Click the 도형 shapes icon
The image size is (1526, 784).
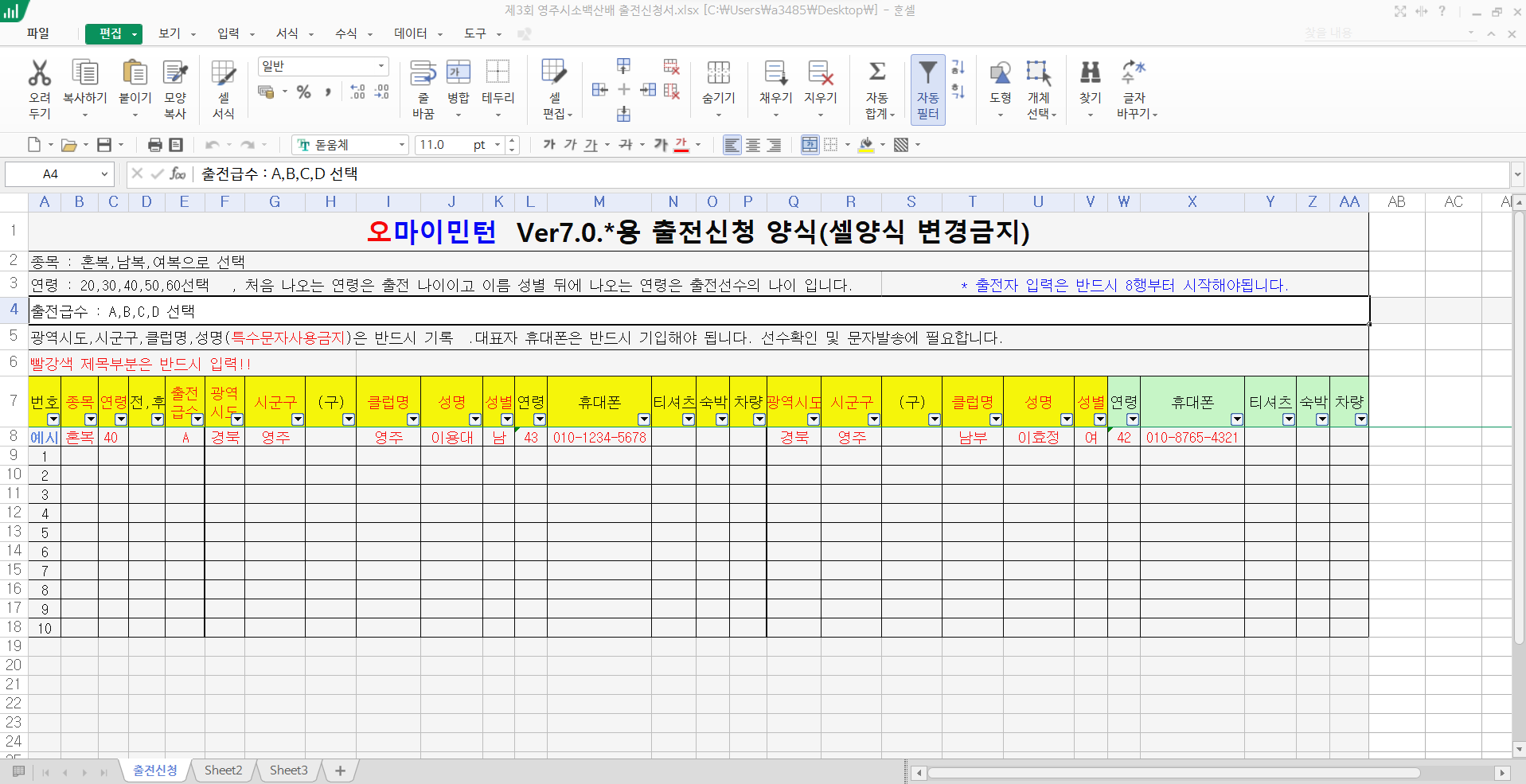pyautogui.click(x=1000, y=73)
